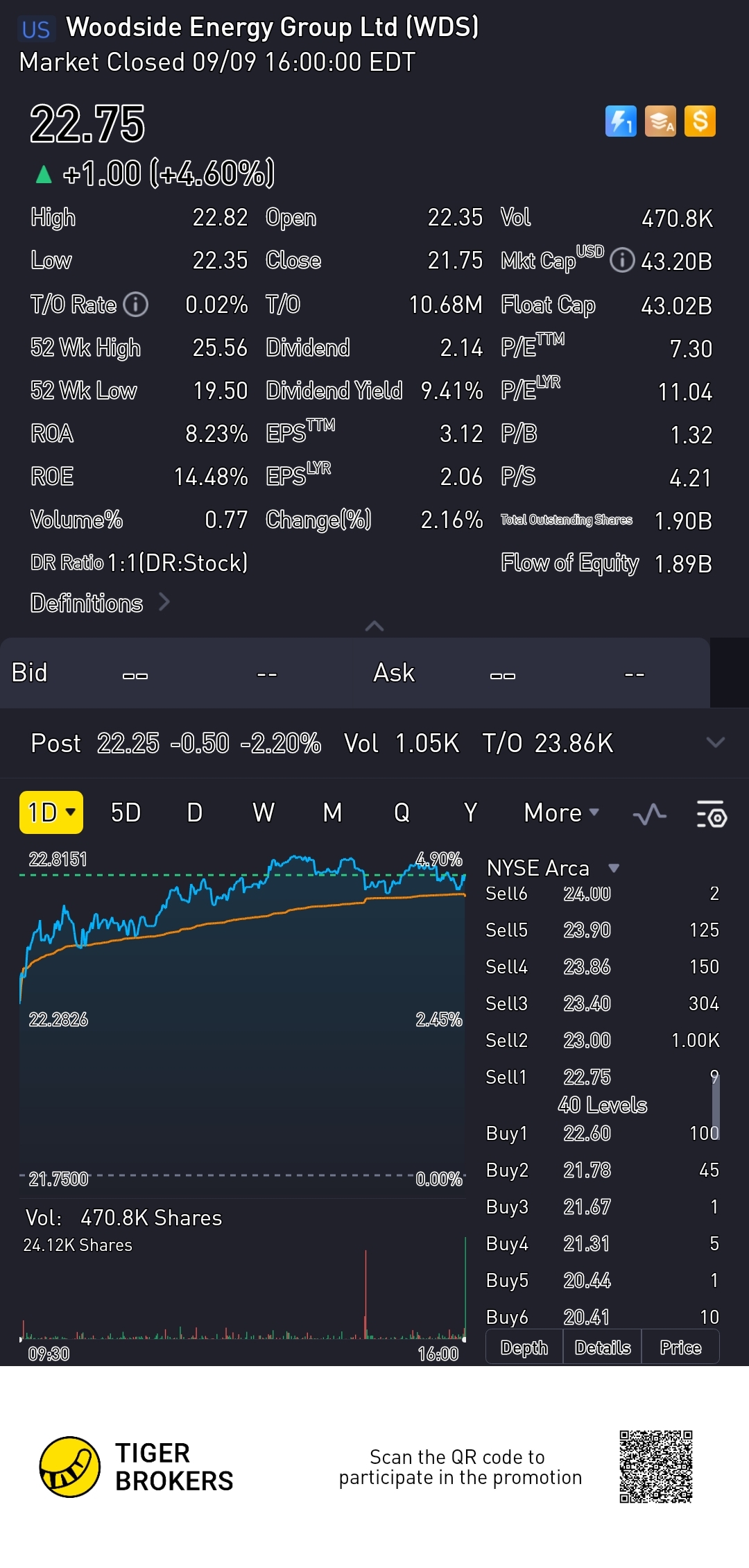
Task: Tap the Ask label
Action: click(x=394, y=672)
